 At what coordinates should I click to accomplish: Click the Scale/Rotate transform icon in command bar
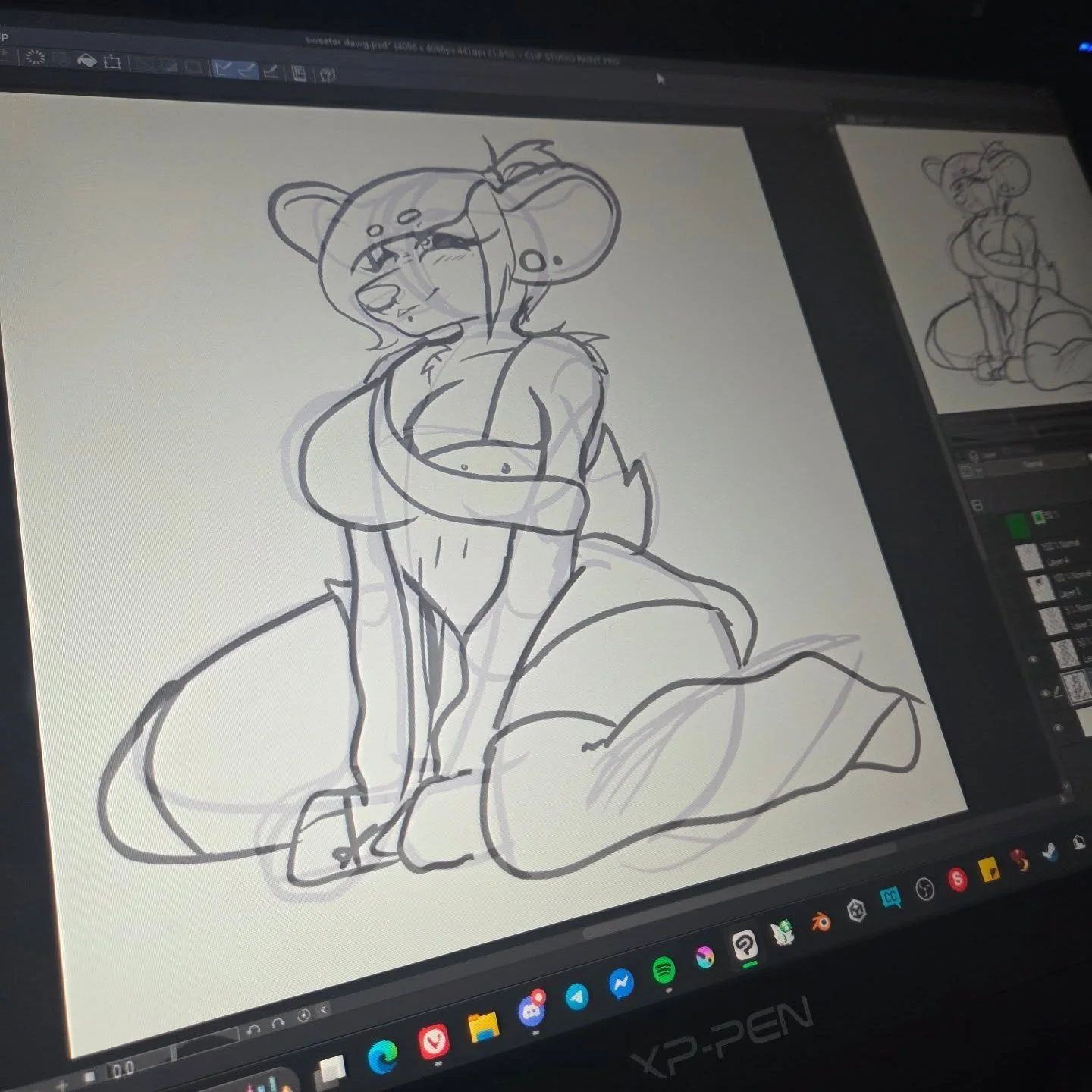click(112, 61)
